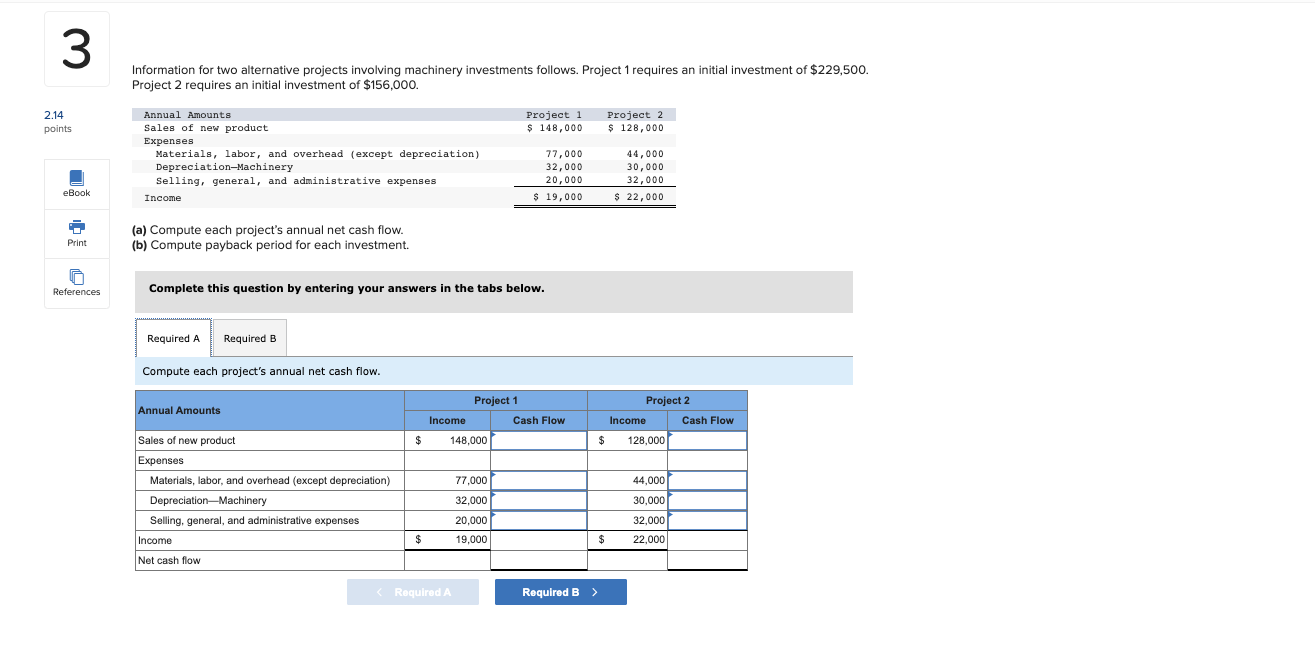Image resolution: width=1315 pixels, height=654 pixels.
Task: Click Project 2 Cash Flow column header
Action: click(708, 420)
